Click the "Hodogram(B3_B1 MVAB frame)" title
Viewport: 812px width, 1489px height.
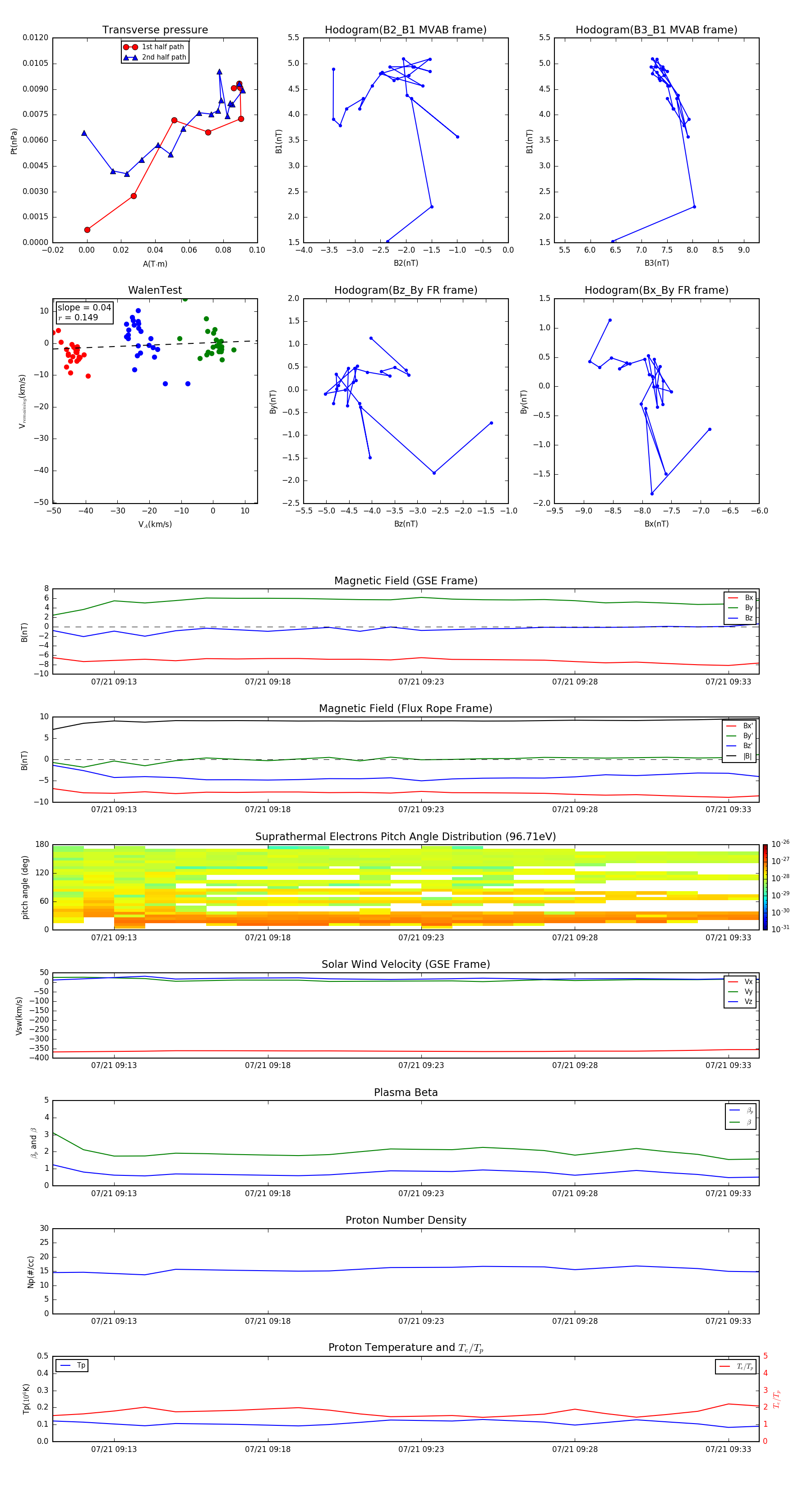pyautogui.click(x=656, y=30)
